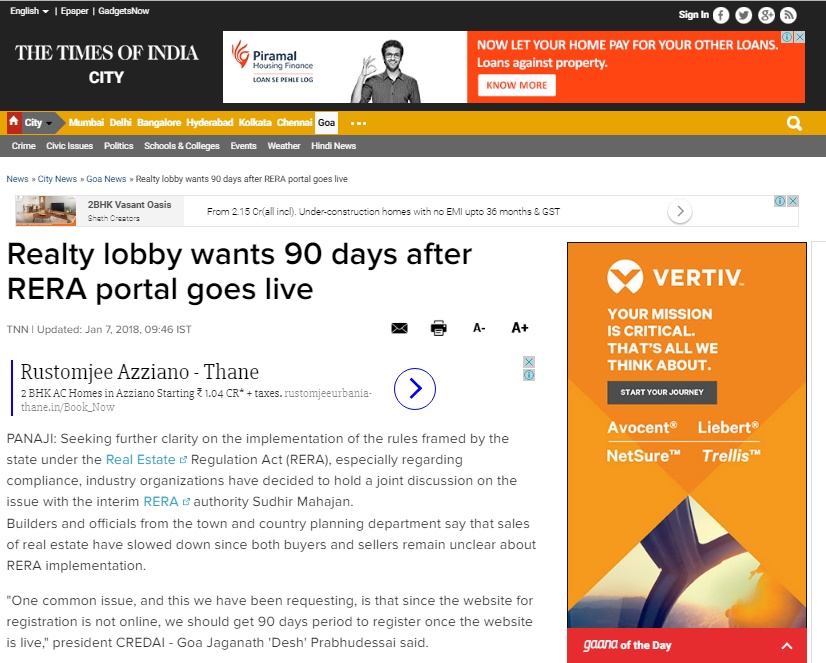Image resolution: width=826 pixels, height=663 pixels.
Task: Open the Google Plus social icon
Action: tap(766, 15)
